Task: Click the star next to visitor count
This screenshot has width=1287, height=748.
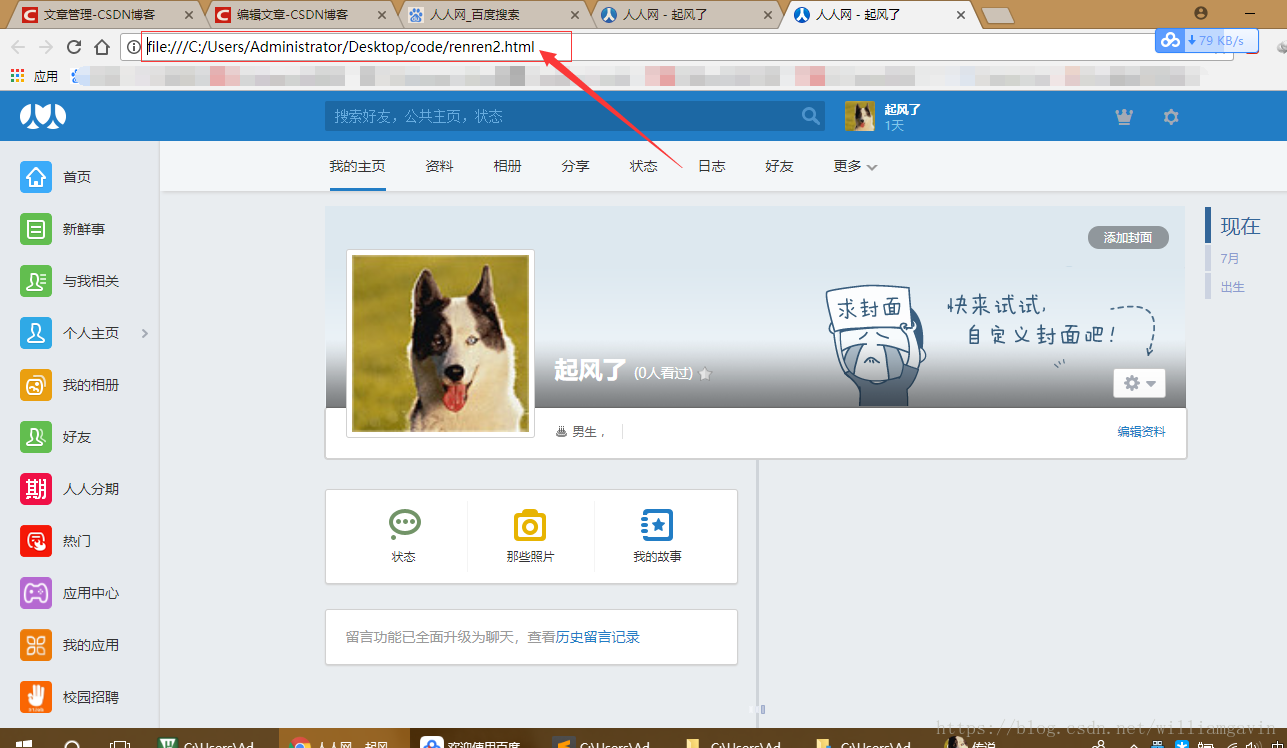Action: click(x=705, y=373)
